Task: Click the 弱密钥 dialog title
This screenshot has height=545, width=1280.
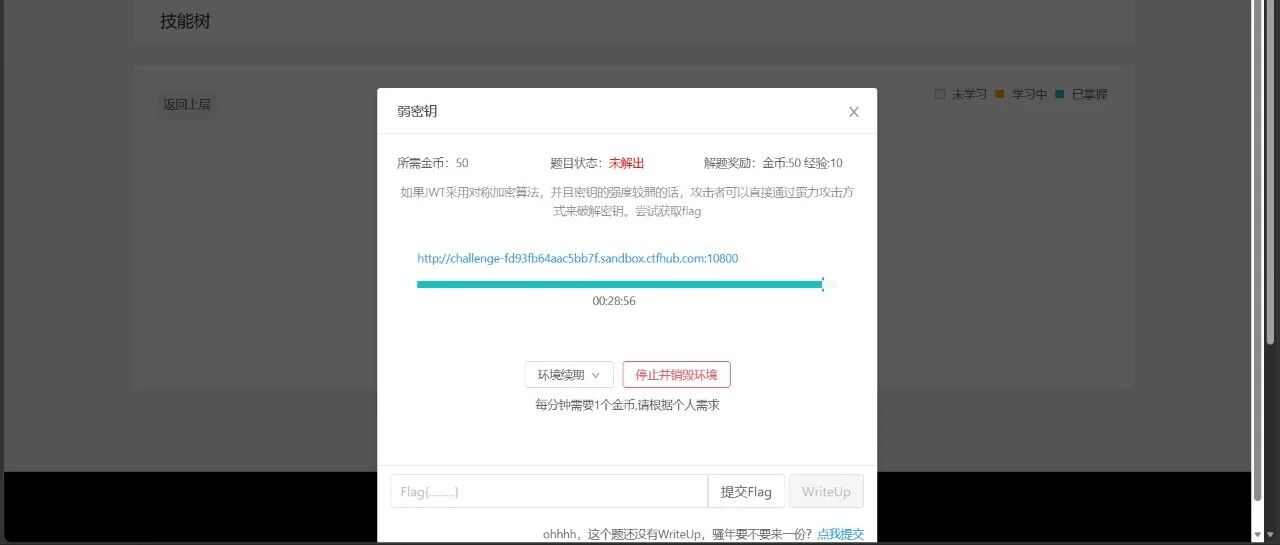Action: coord(417,111)
